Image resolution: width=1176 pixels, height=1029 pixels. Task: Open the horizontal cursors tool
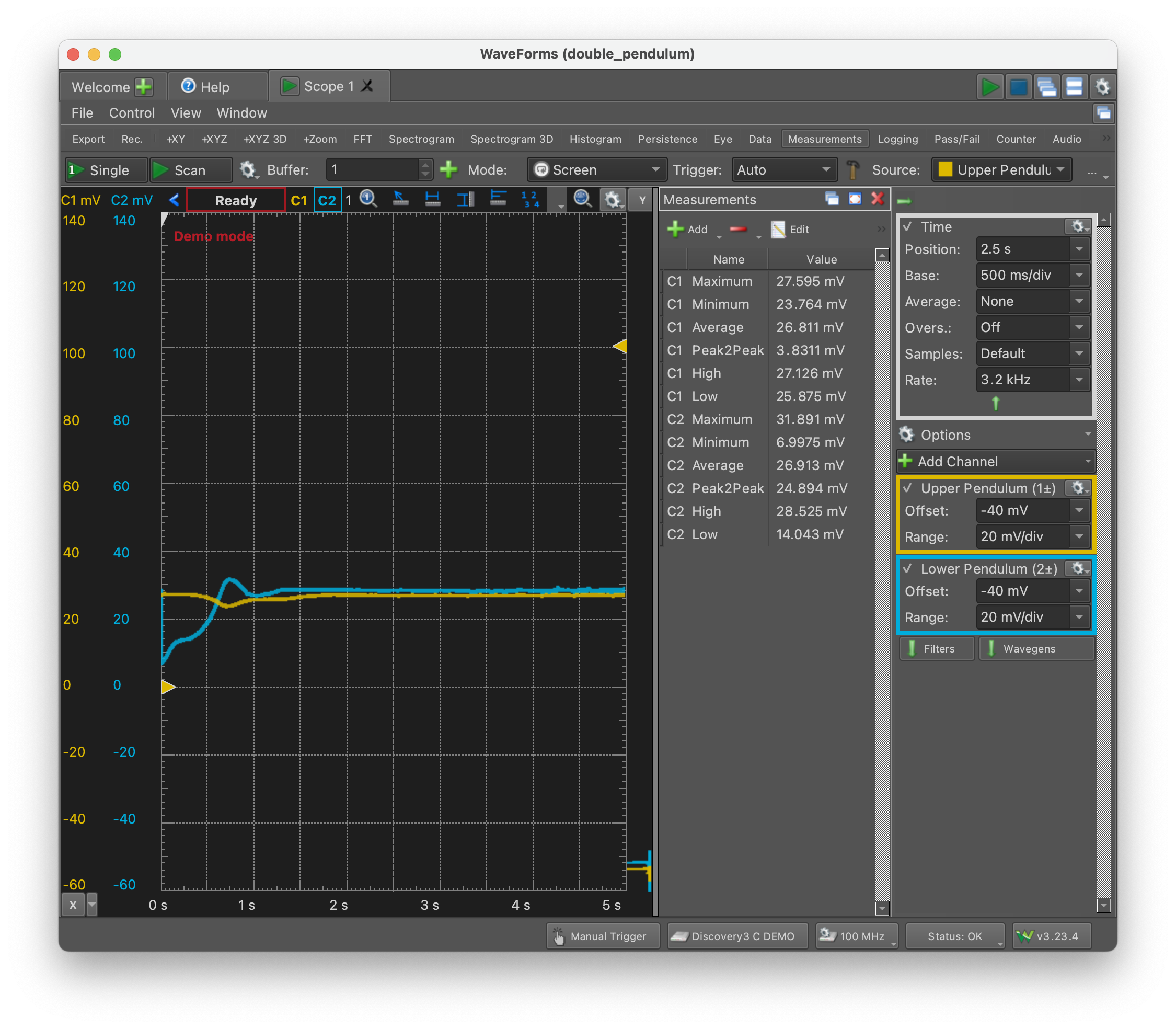click(433, 199)
